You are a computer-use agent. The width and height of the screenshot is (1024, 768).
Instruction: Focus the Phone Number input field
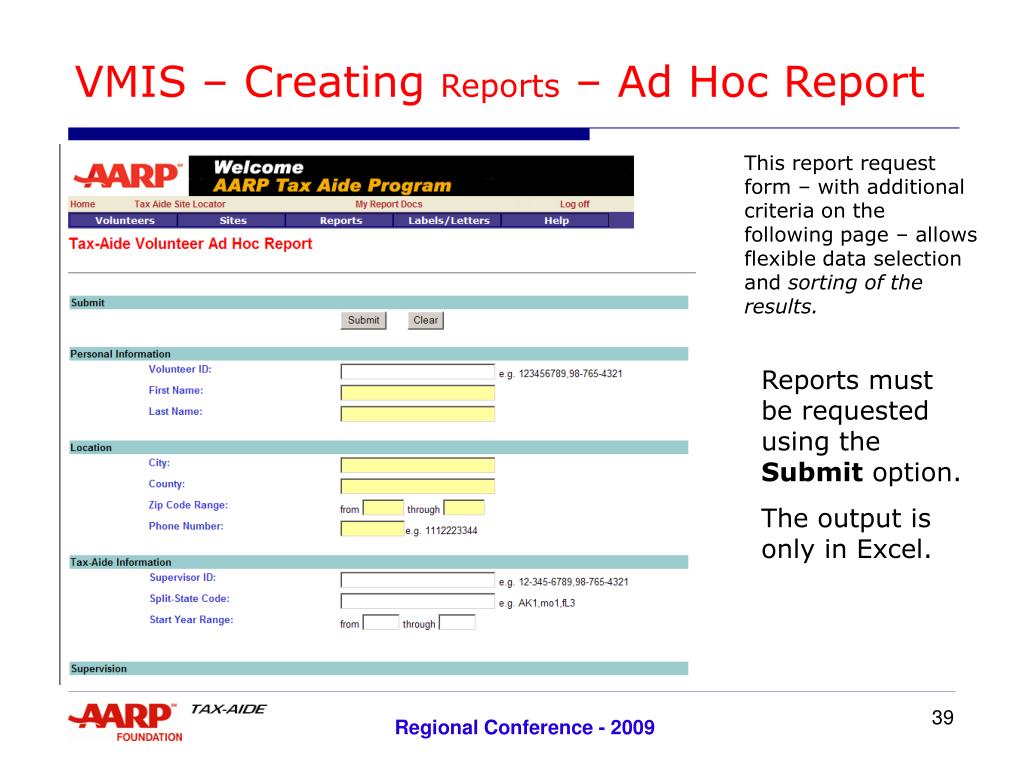pos(372,528)
